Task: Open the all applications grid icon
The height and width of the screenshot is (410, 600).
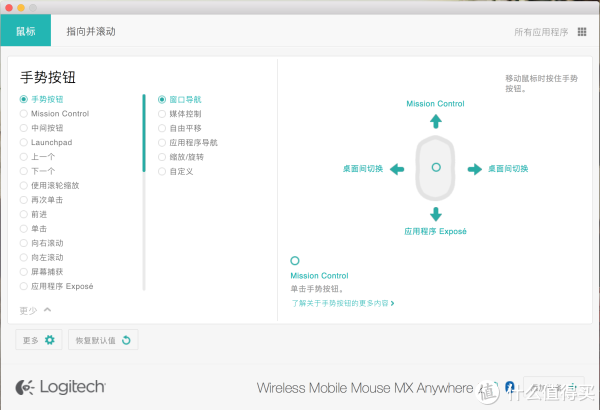Action: pyautogui.click(x=582, y=32)
